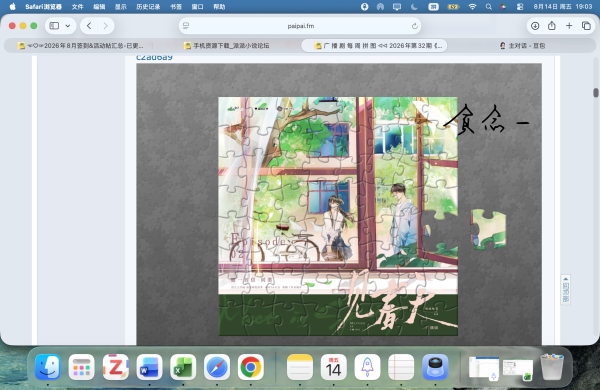Open the Safari downloads list
Viewport: 600px width, 390px height.
[535, 26]
